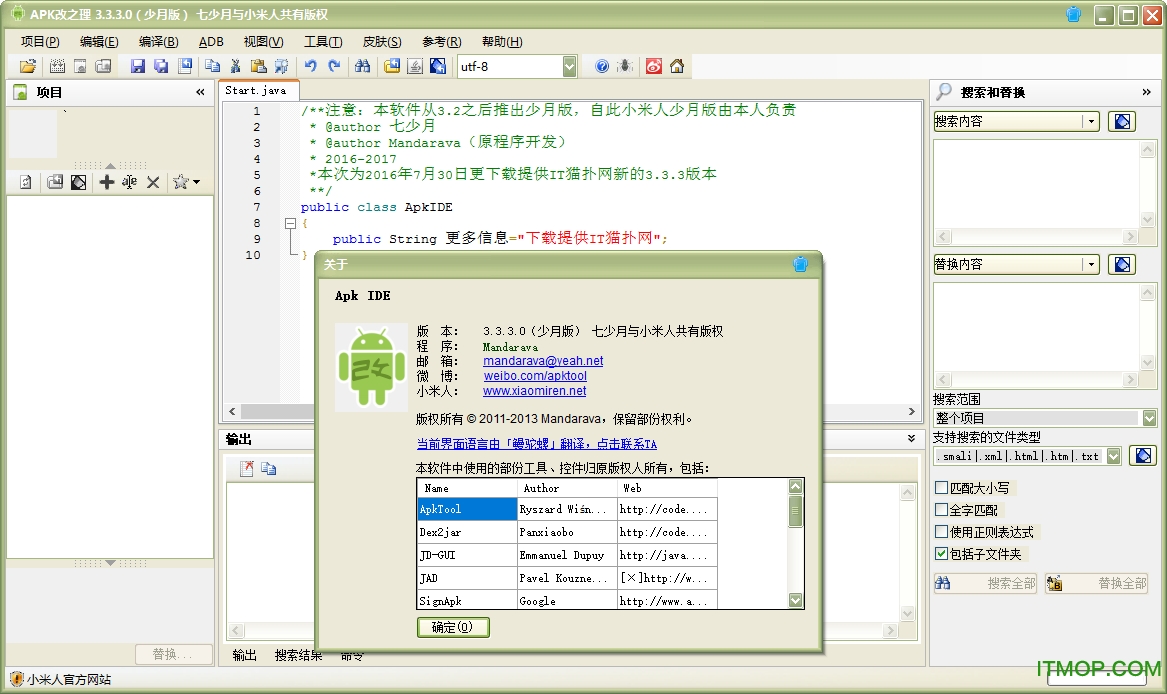The width and height of the screenshot is (1167, 694).
Task: Click the Save All double-floppy icon
Action: tap(161, 66)
